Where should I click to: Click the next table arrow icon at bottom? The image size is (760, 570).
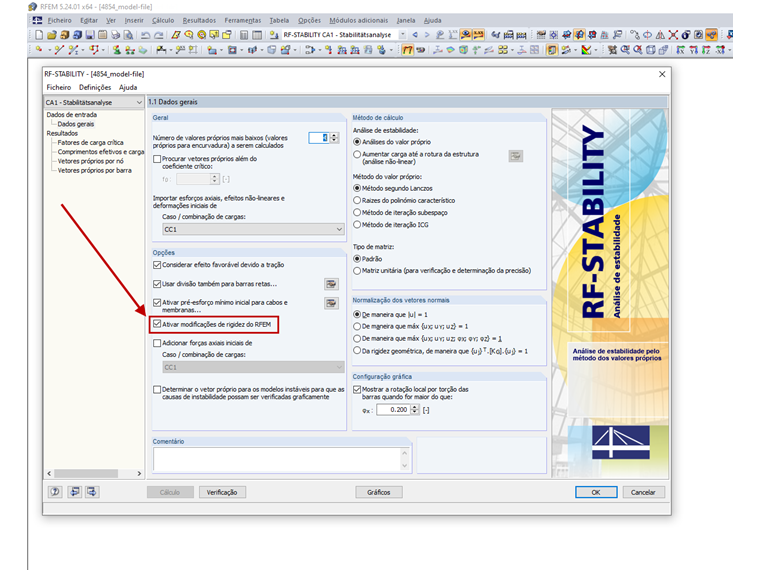pyautogui.click(x=92, y=492)
